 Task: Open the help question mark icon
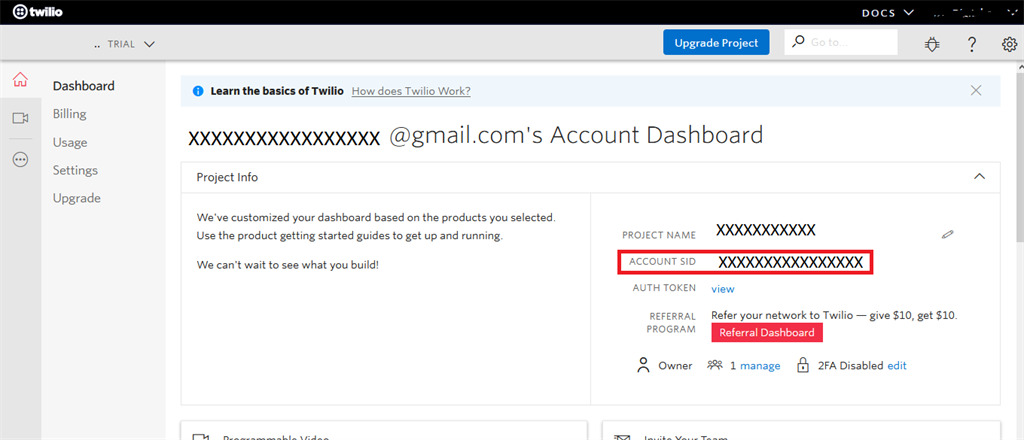coord(972,44)
